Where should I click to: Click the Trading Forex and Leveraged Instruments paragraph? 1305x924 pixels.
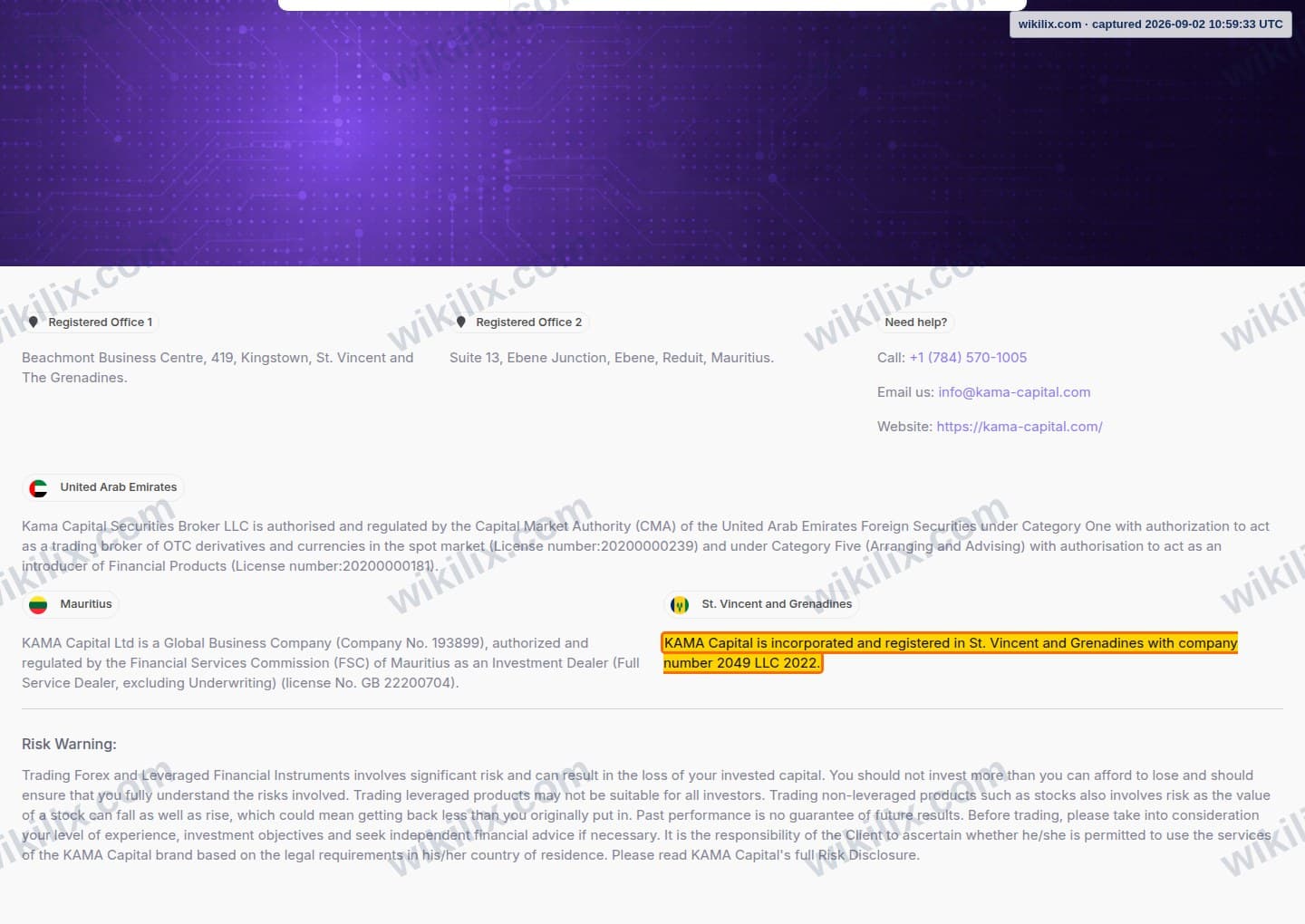click(646, 815)
